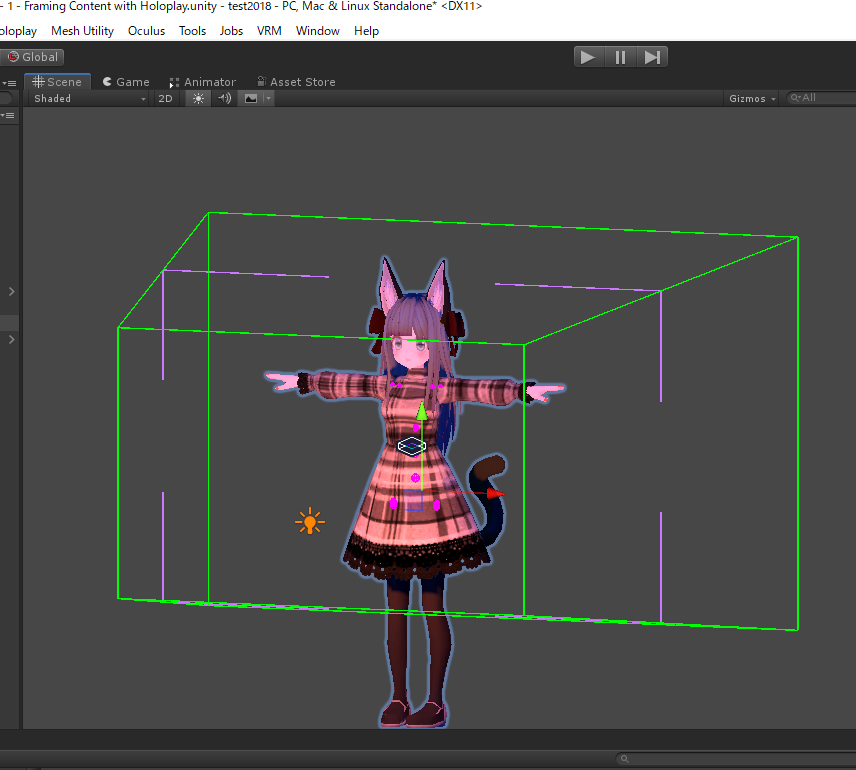Click the scene search All field
856x770 pixels.
822,98
